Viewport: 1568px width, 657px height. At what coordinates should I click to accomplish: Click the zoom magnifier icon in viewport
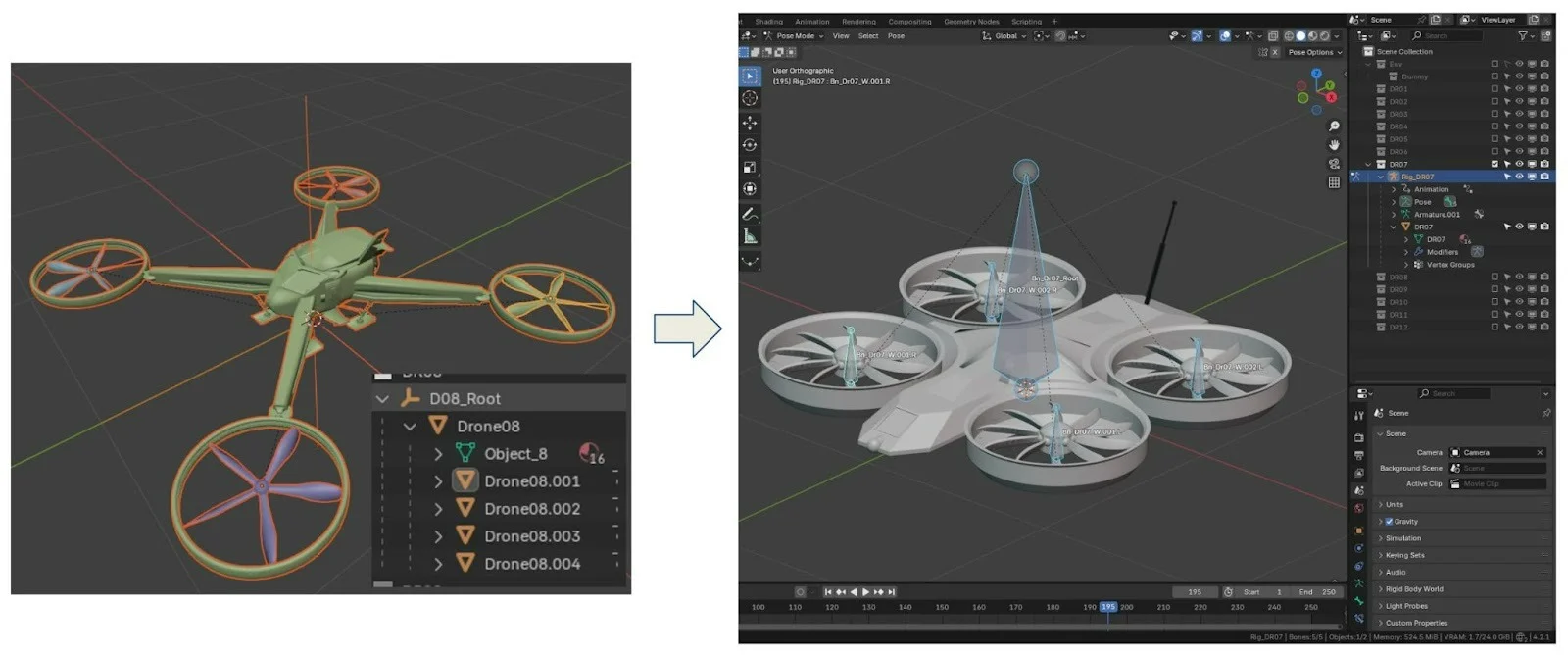(1334, 126)
